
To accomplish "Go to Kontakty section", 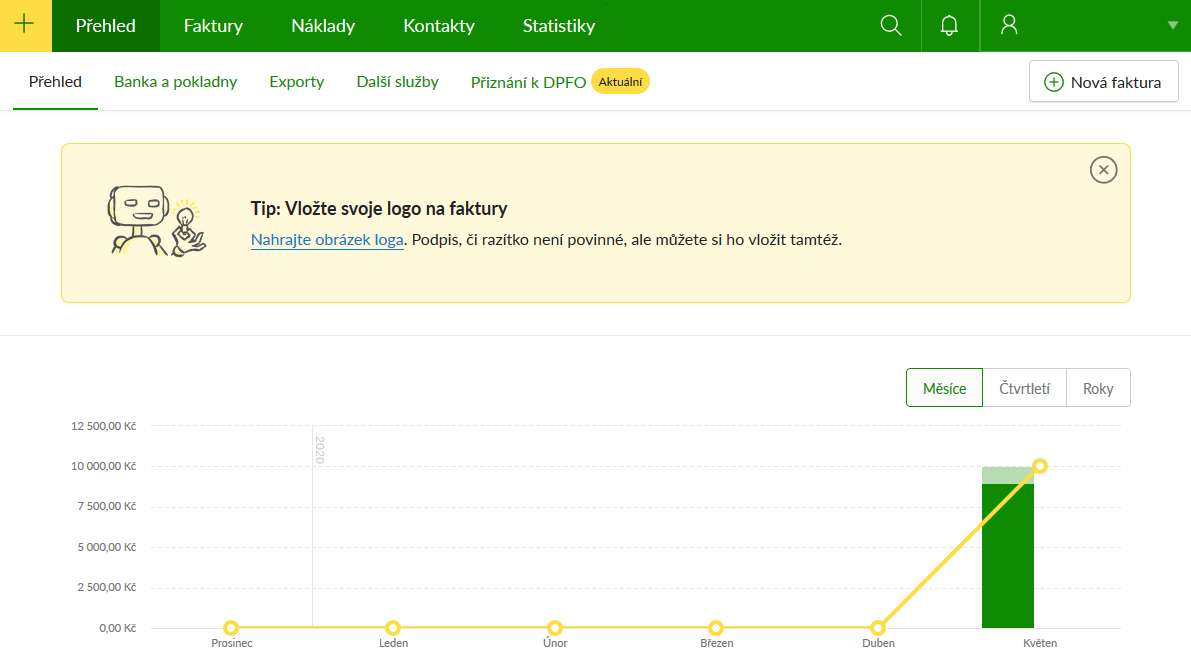I will 439,26.
